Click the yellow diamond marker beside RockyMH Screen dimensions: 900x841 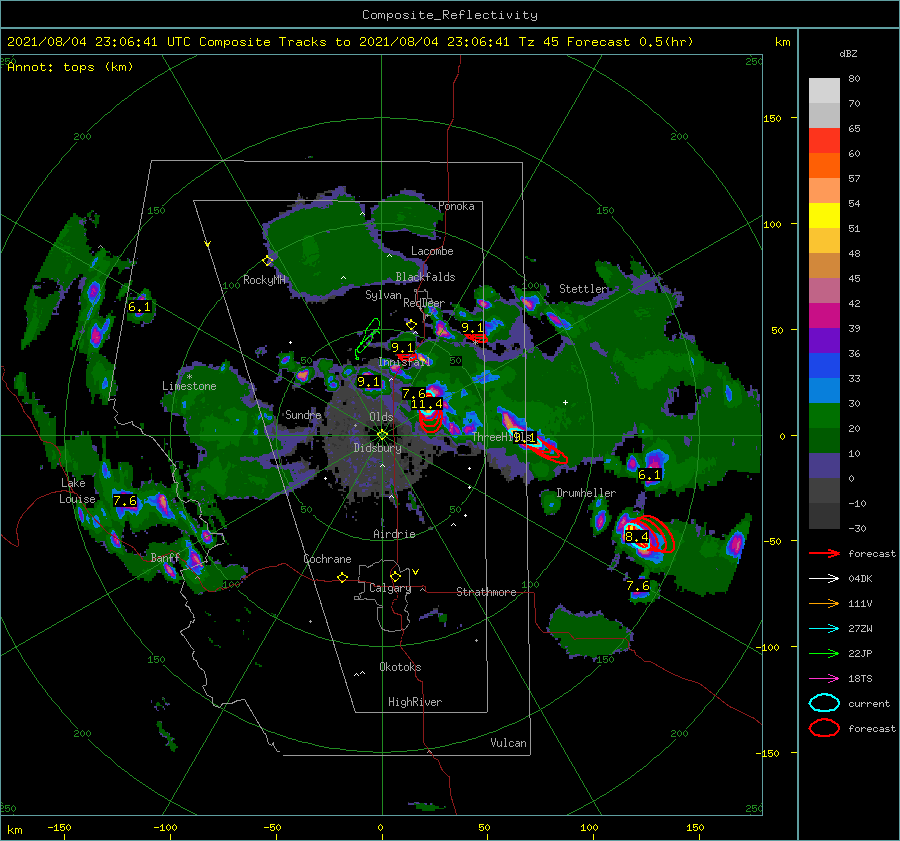[267, 261]
